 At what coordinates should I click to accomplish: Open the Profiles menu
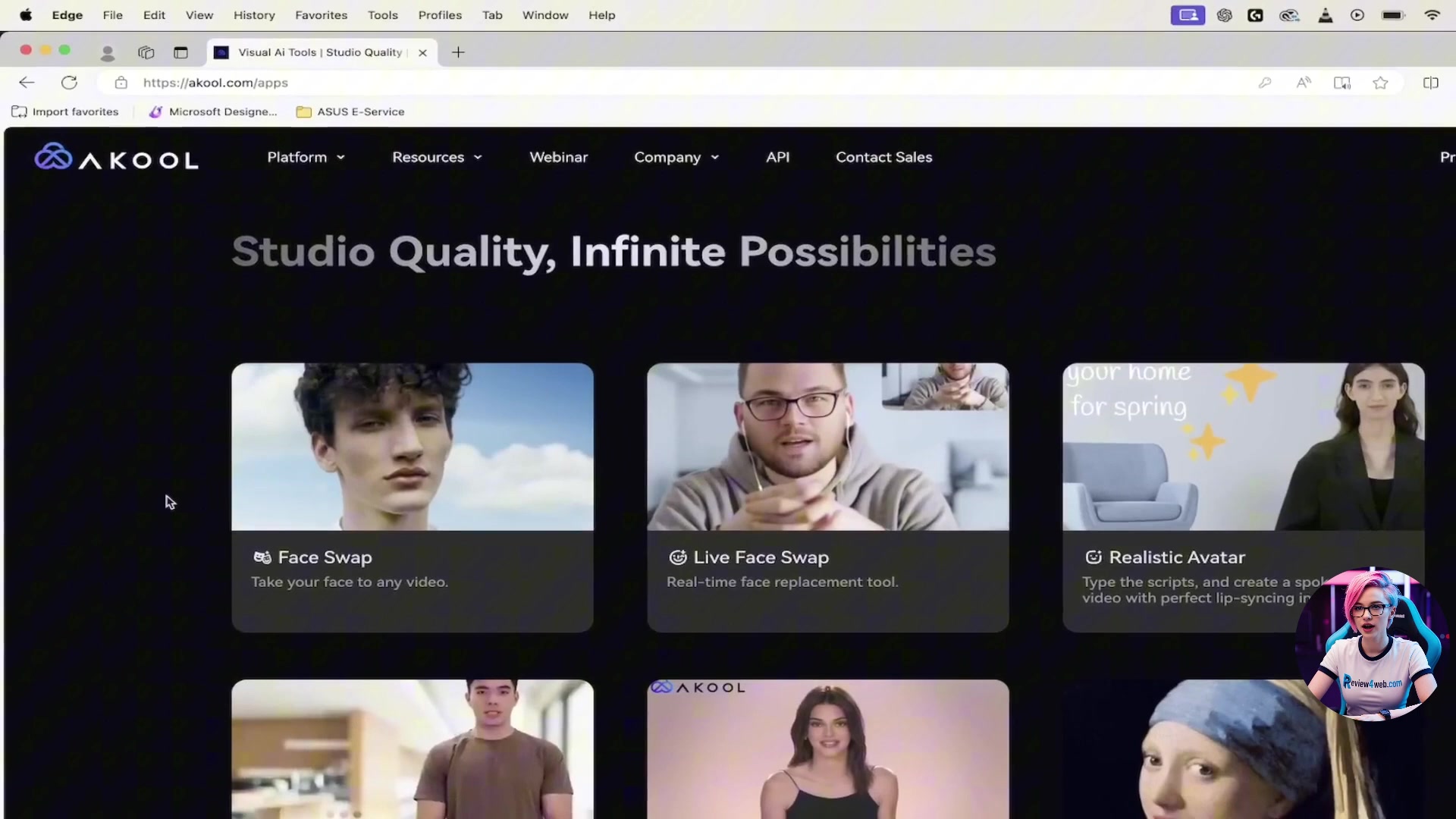[x=440, y=15]
